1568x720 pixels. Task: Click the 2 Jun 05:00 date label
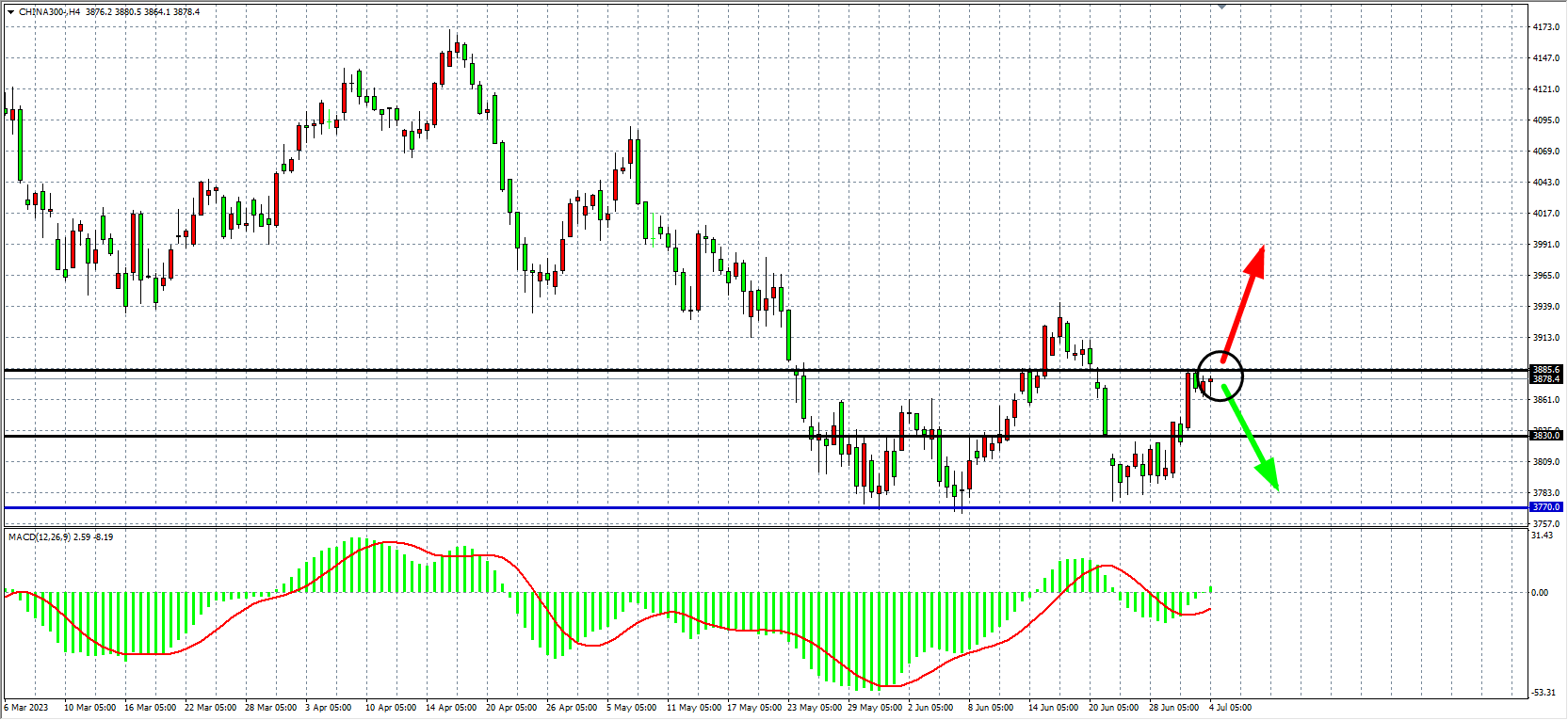(x=929, y=708)
